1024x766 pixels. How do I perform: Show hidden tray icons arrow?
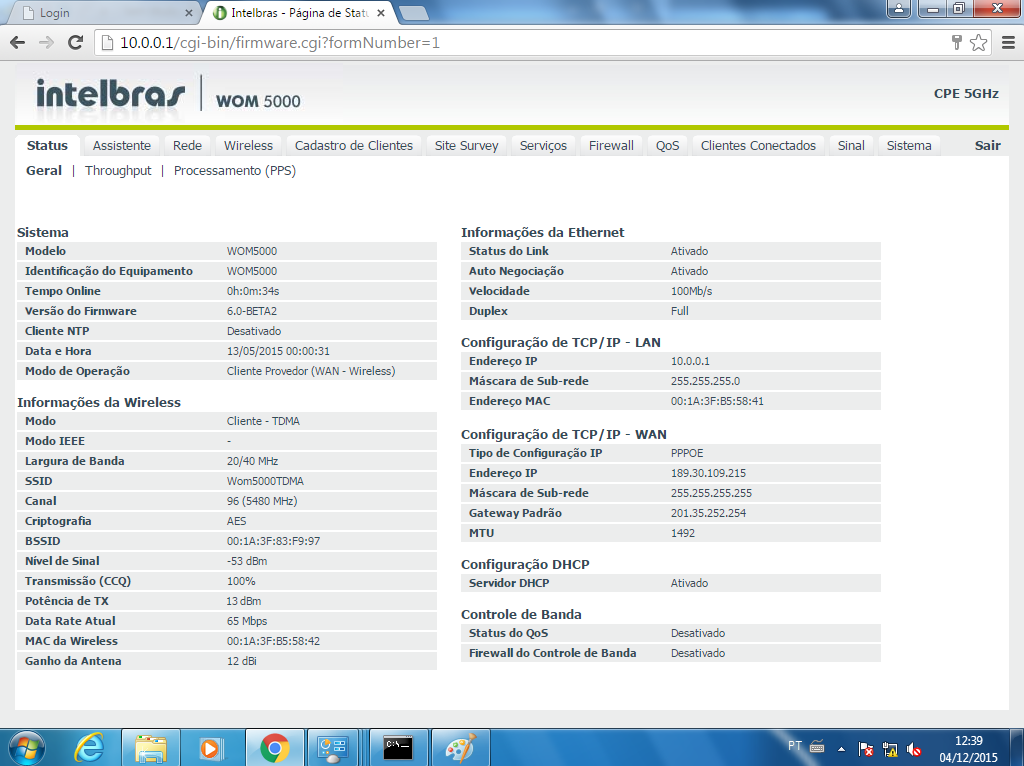pos(841,749)
